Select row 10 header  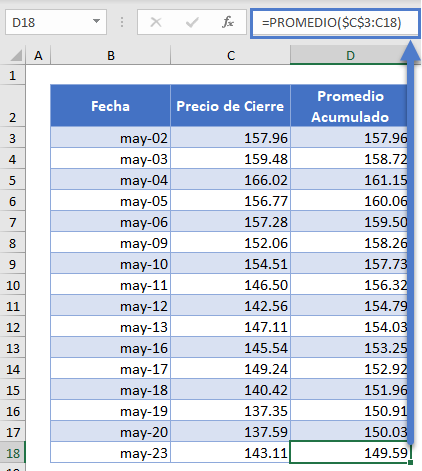tap(12, 285)
